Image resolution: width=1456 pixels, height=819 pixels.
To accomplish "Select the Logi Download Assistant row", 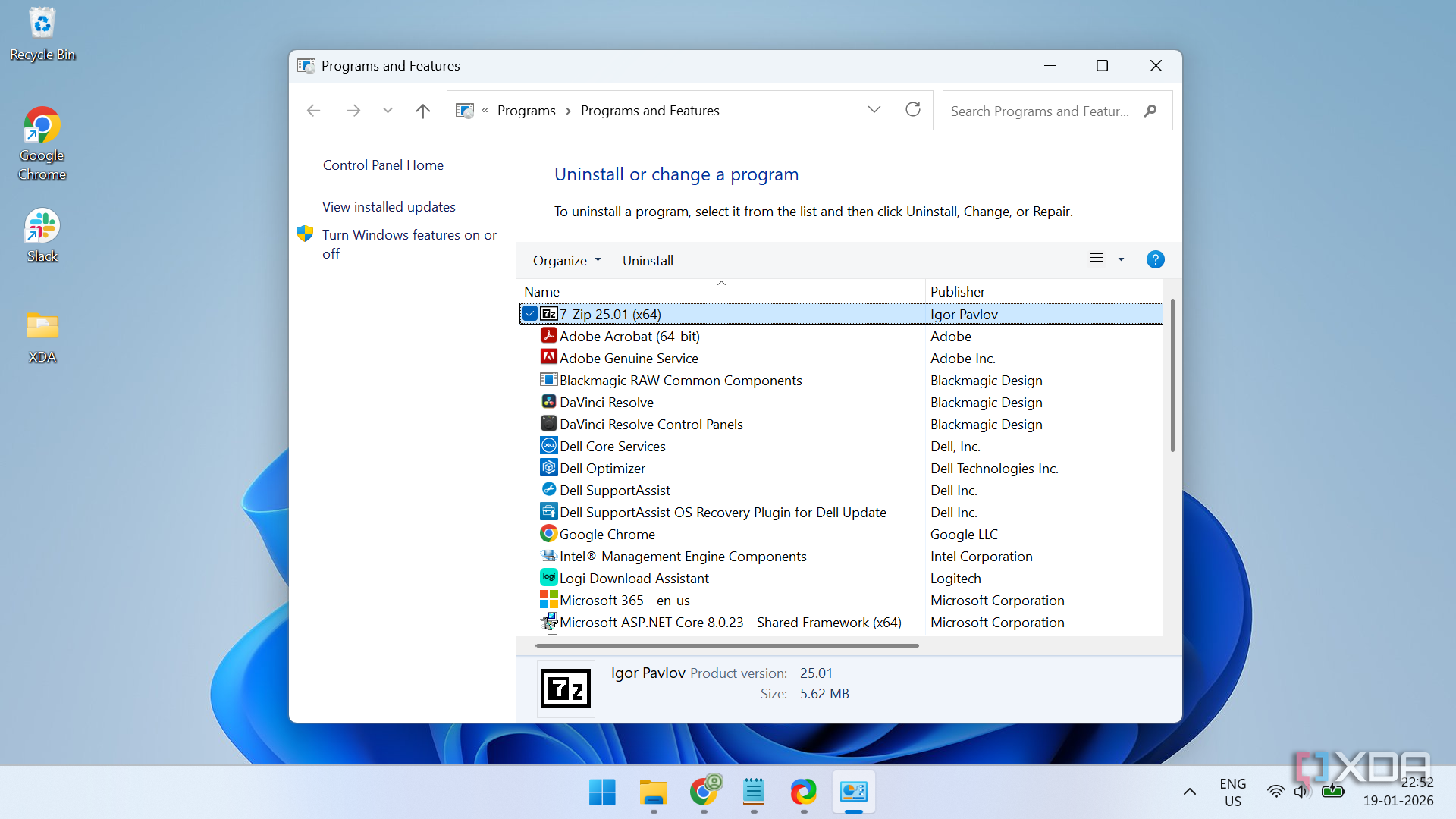I will coord(841,578).
